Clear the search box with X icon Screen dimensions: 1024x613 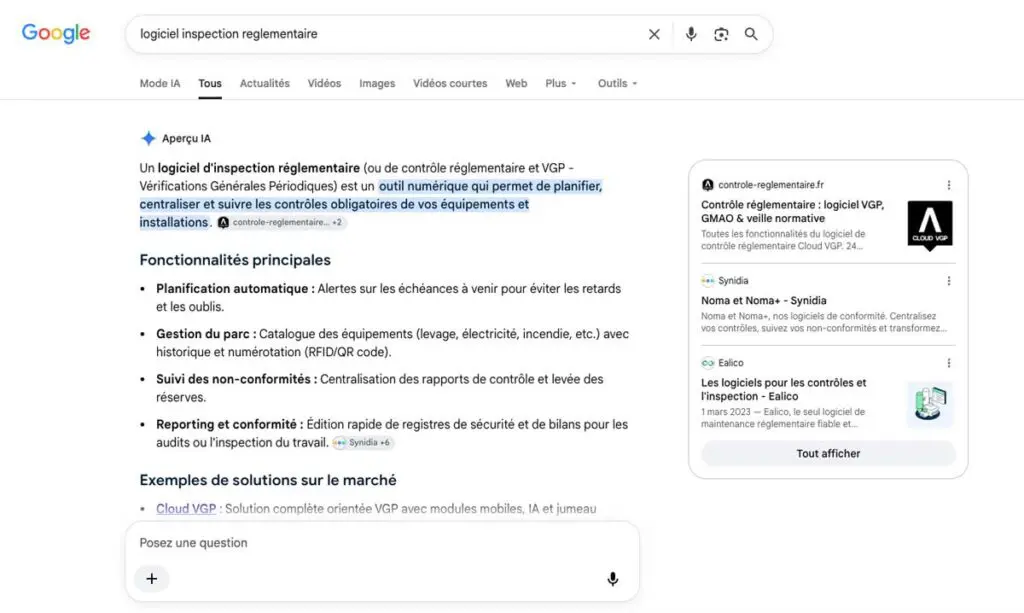click(654, 34)
